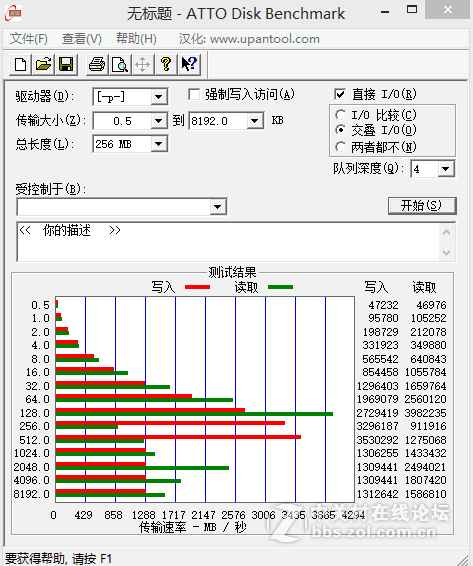Open the 总长度 256 MB dropdown
Viewport: 473px width, 566px height.
(158, 144)
